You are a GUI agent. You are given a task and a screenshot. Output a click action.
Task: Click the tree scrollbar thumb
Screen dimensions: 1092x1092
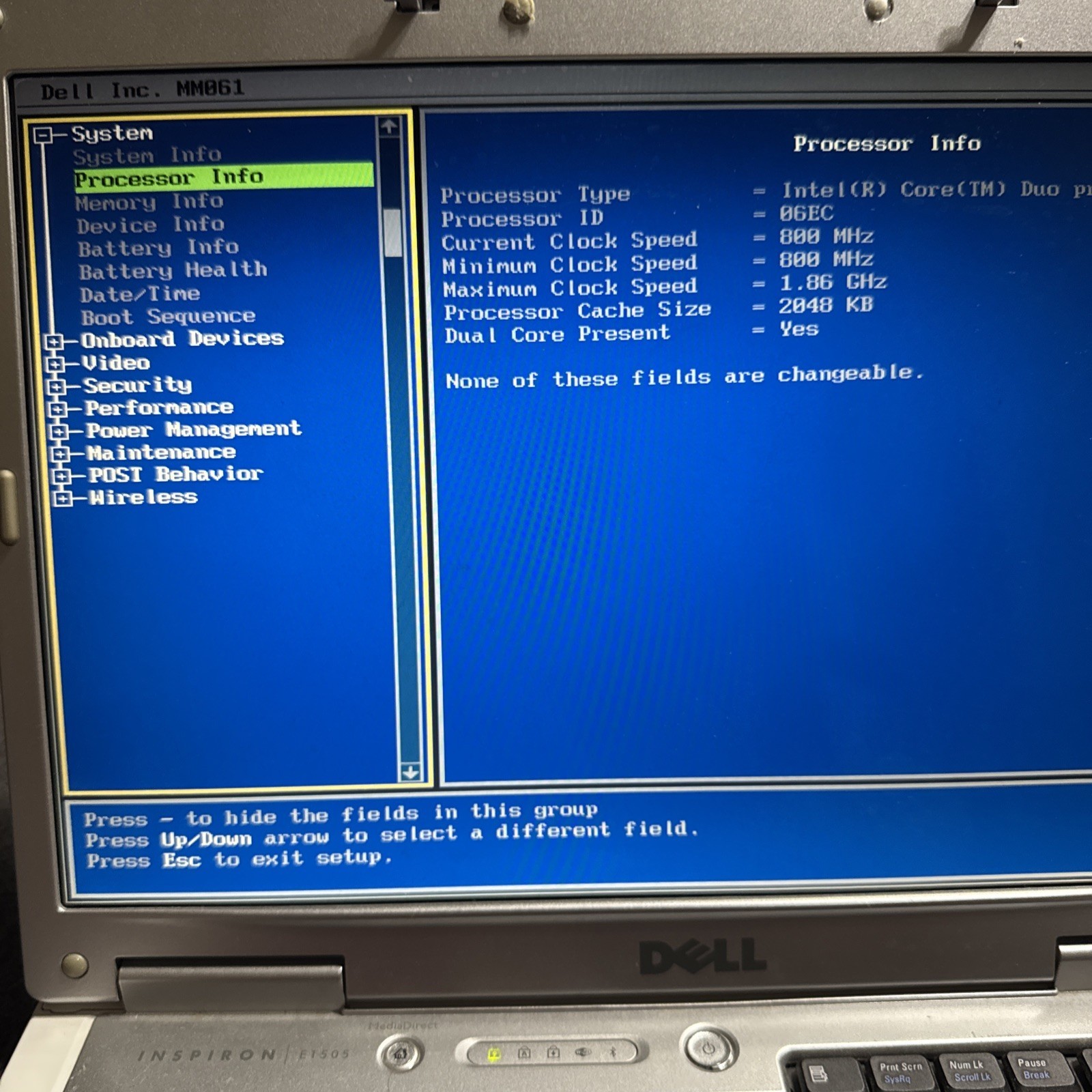(392, 232)
